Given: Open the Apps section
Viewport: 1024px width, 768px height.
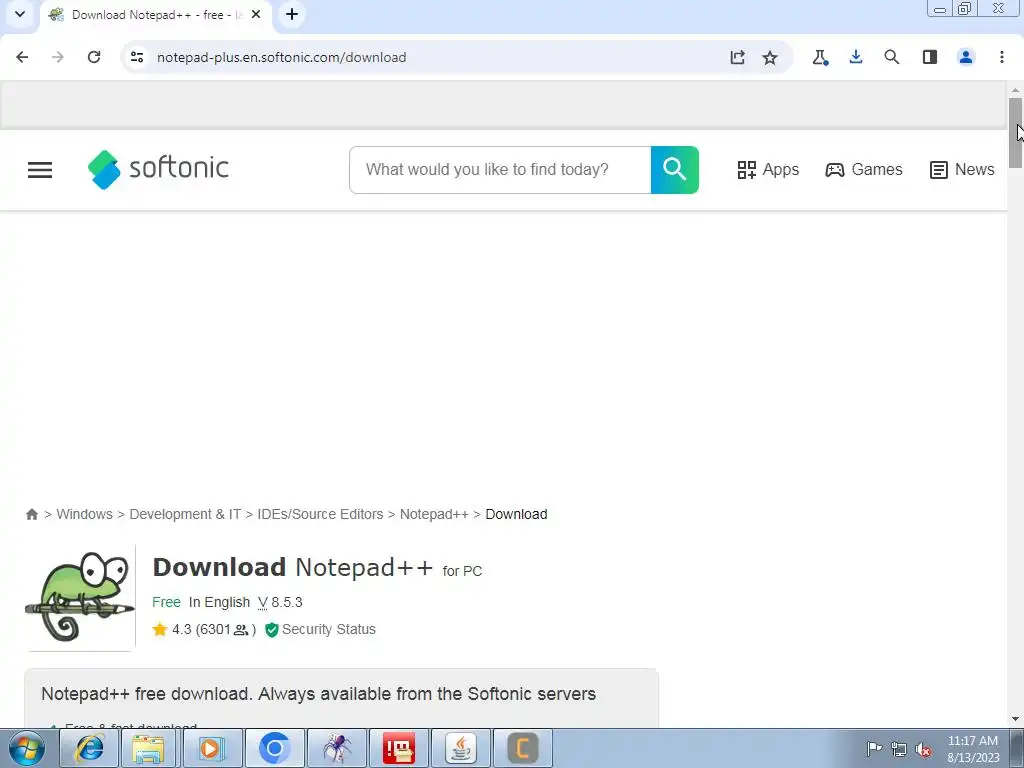Looking at the screenshot, I should click(768, 170).
